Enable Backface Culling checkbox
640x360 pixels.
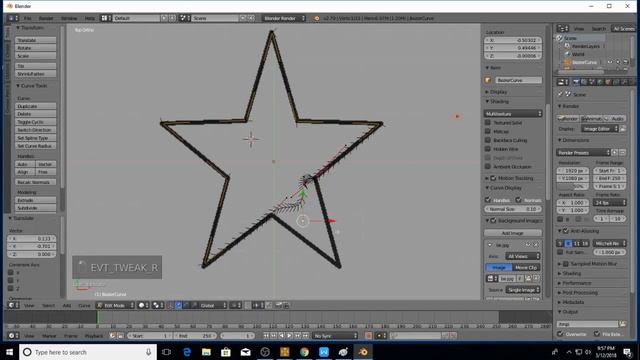[x=488, y=140]
